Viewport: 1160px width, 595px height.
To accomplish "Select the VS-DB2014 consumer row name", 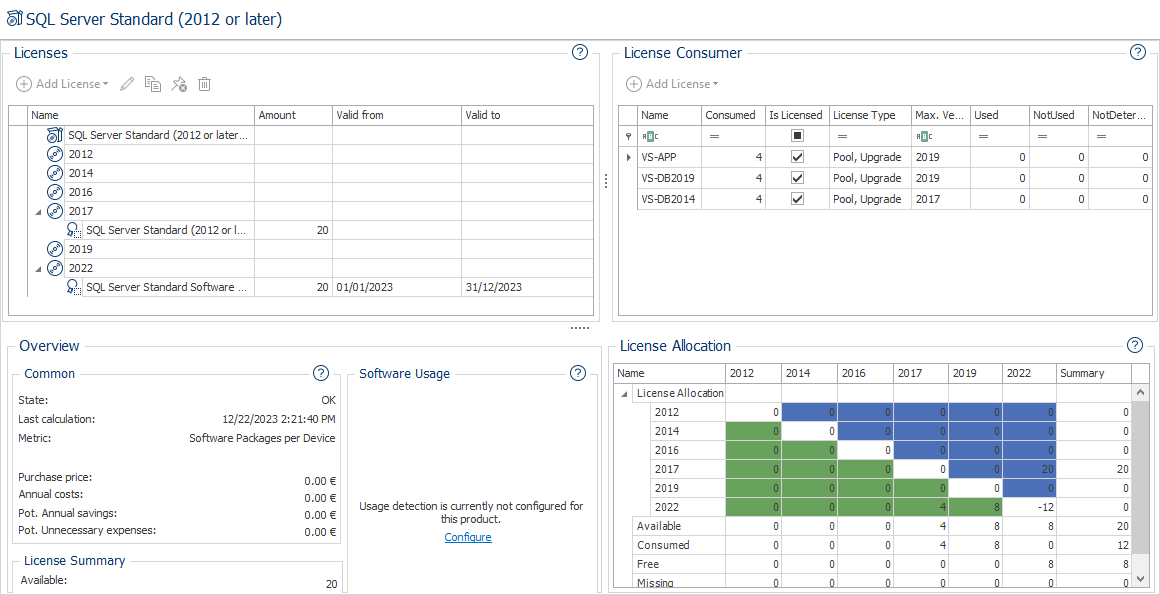I will [668, 198].
